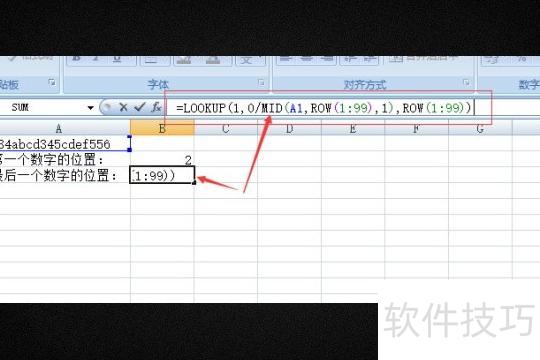Open the 对齐方式 group dialog launcher
540x360 pixels.
[466, 82]
